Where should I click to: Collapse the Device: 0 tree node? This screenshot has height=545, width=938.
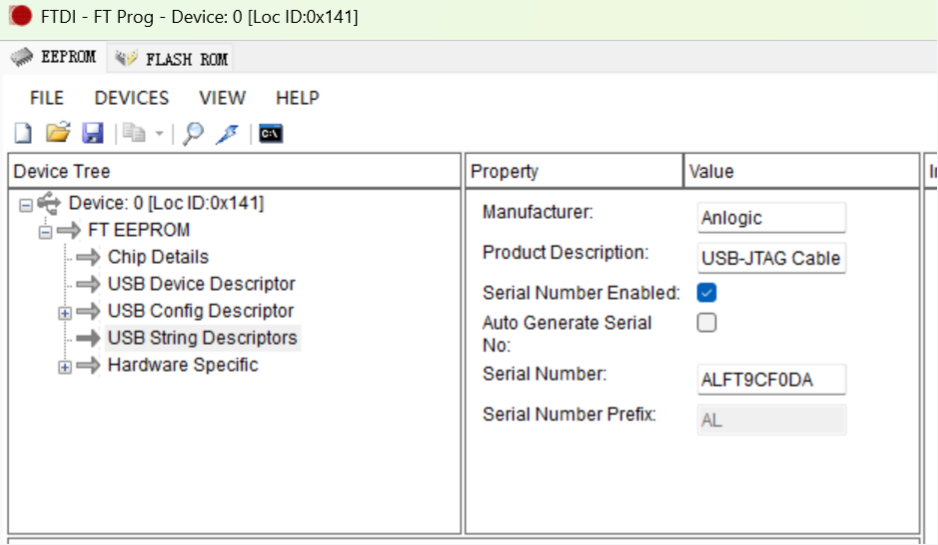pos(26,206)
